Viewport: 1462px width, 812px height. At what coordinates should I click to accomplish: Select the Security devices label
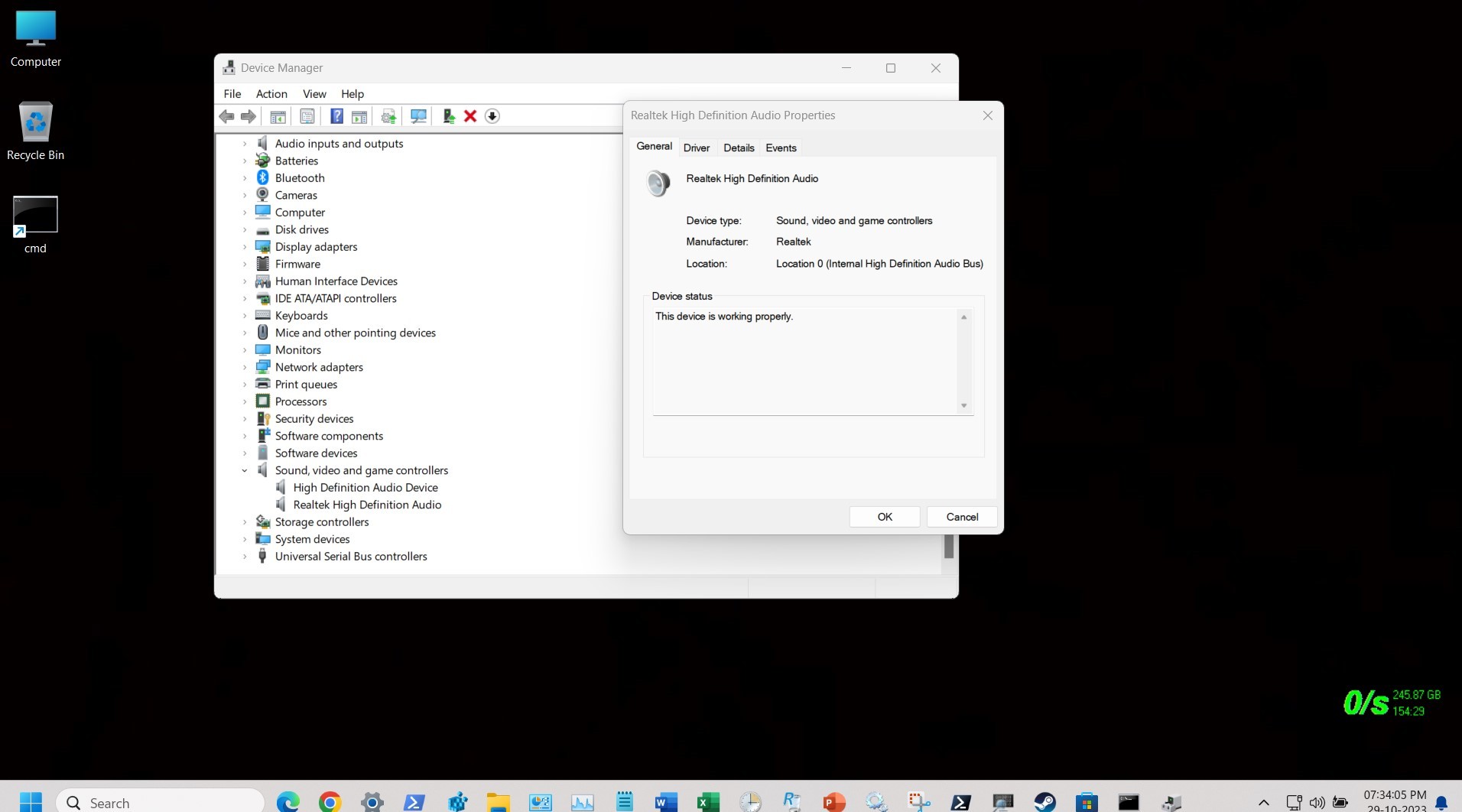(x=314, y=419)
